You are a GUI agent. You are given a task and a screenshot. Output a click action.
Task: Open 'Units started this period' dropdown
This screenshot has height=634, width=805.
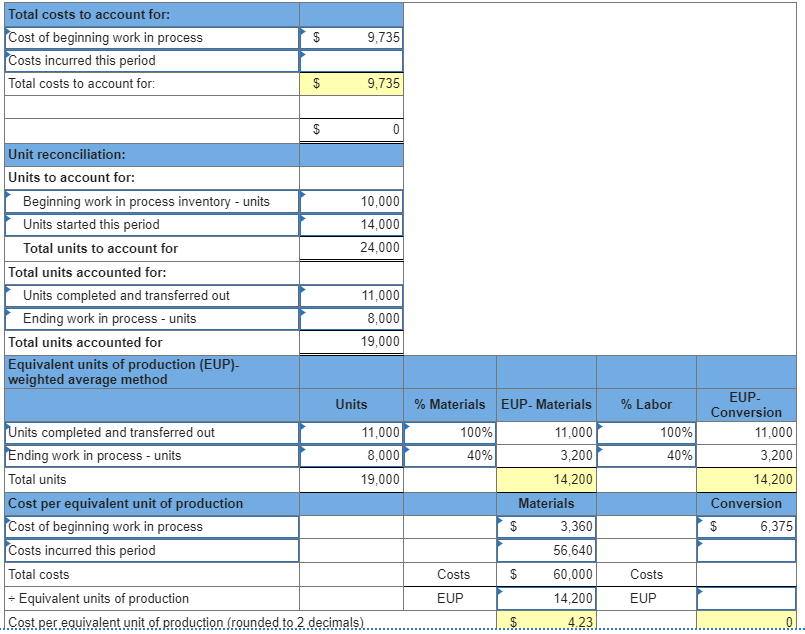click(x=152, y=225)
